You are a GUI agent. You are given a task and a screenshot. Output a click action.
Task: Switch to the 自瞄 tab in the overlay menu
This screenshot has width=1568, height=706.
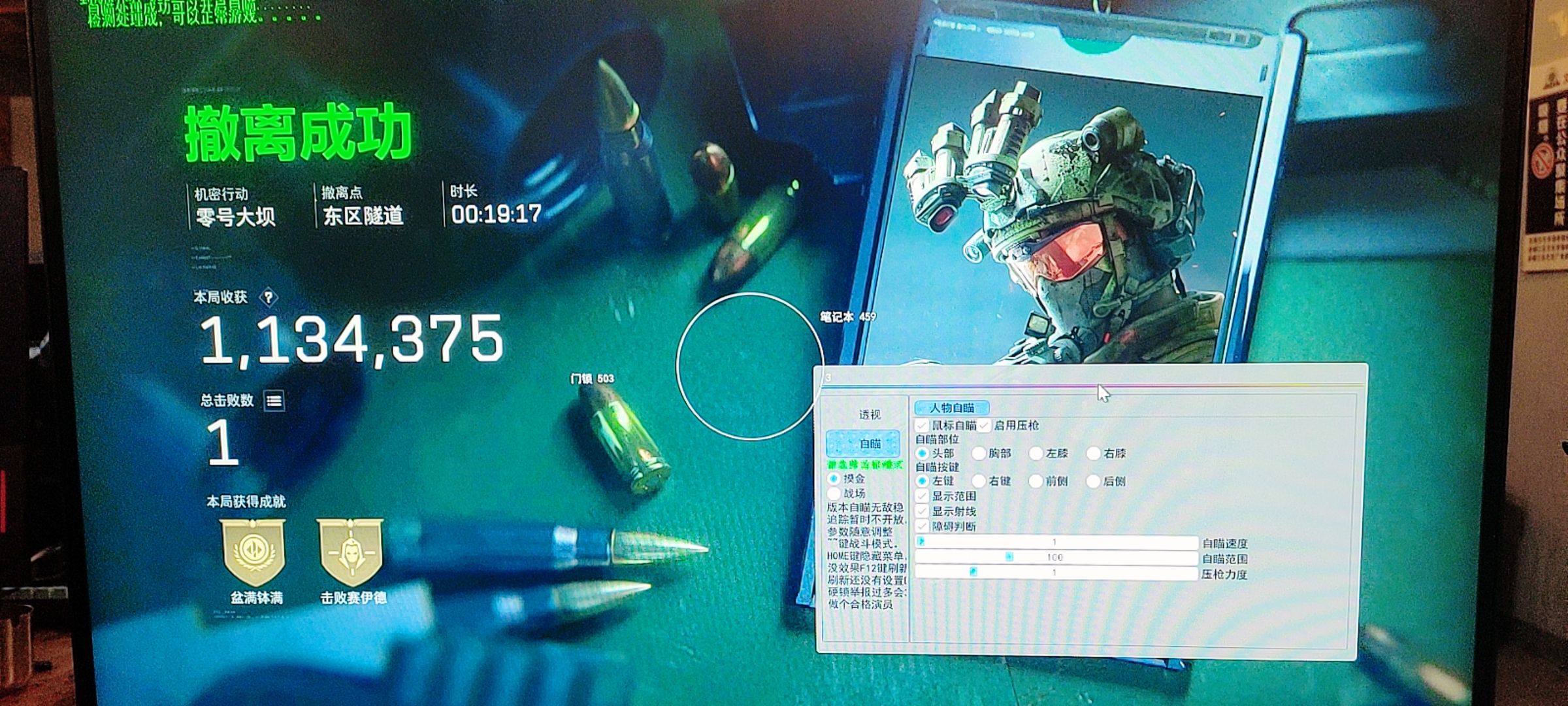[864, 443]
